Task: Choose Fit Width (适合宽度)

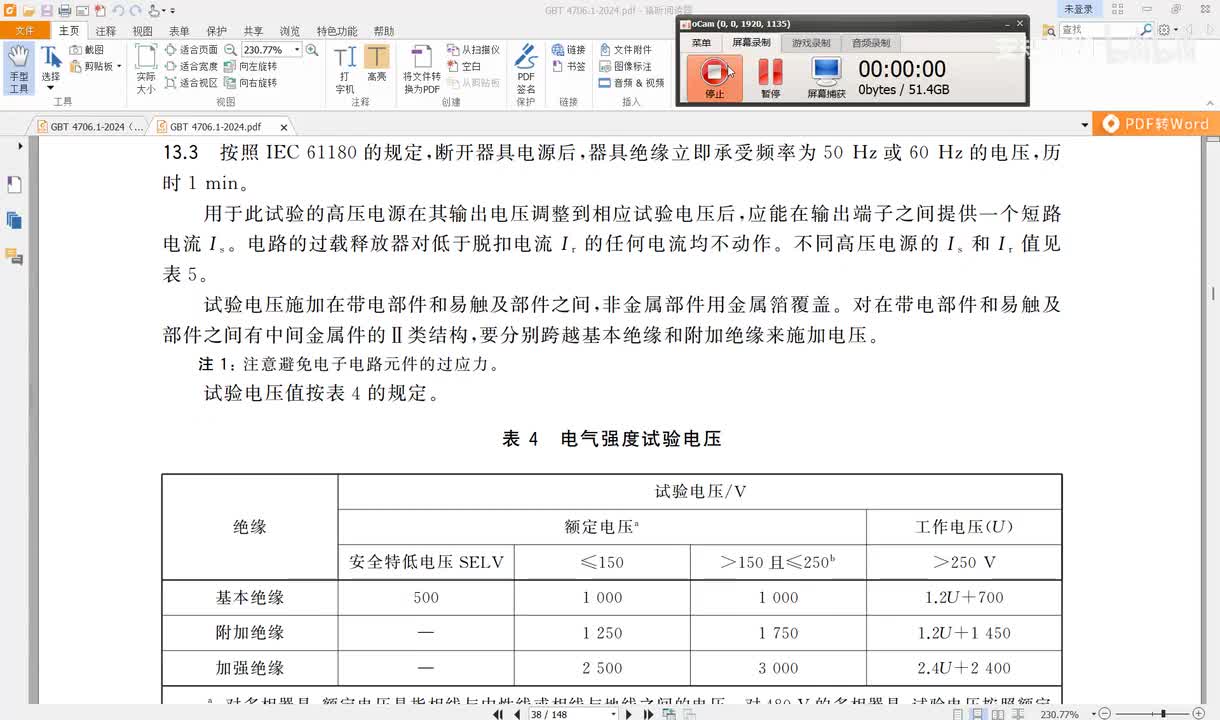Action: tap(191, 66)
